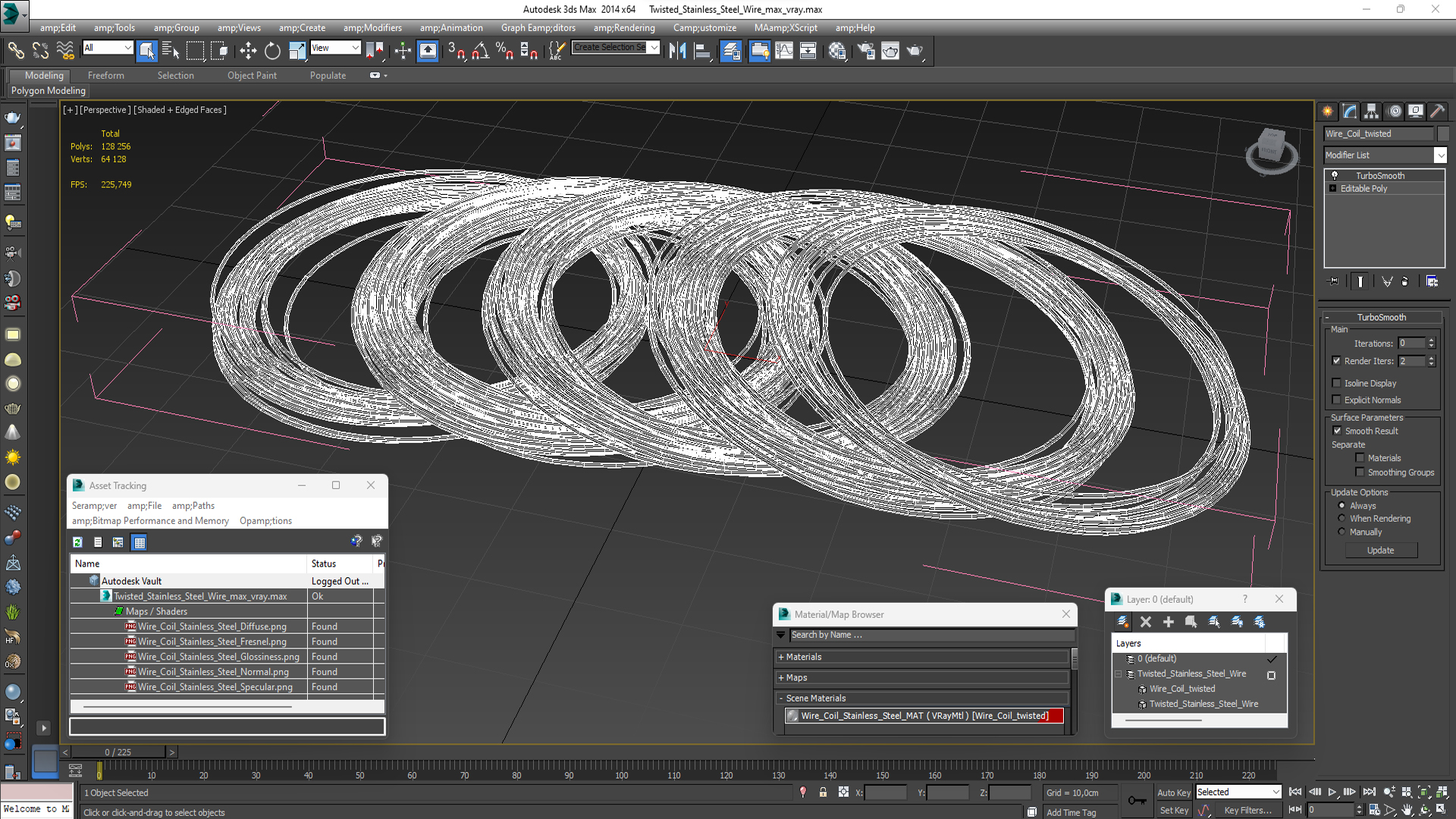Click the Select by Name icon
The width and height of the screenshot is (1456, 819).
[171, 51]
